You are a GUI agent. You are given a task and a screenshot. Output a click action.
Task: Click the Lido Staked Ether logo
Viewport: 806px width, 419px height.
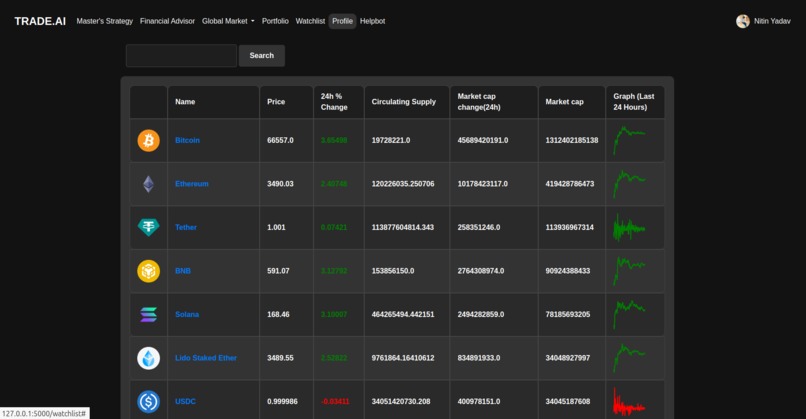(x=149, y=358)
